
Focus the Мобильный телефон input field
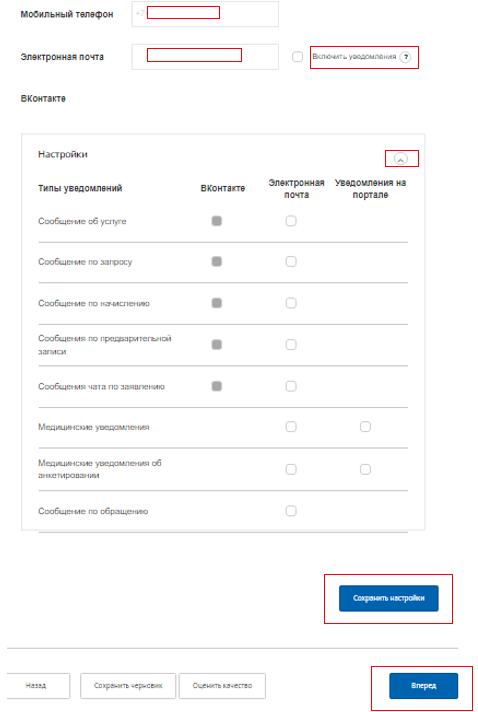click(205, 14)
